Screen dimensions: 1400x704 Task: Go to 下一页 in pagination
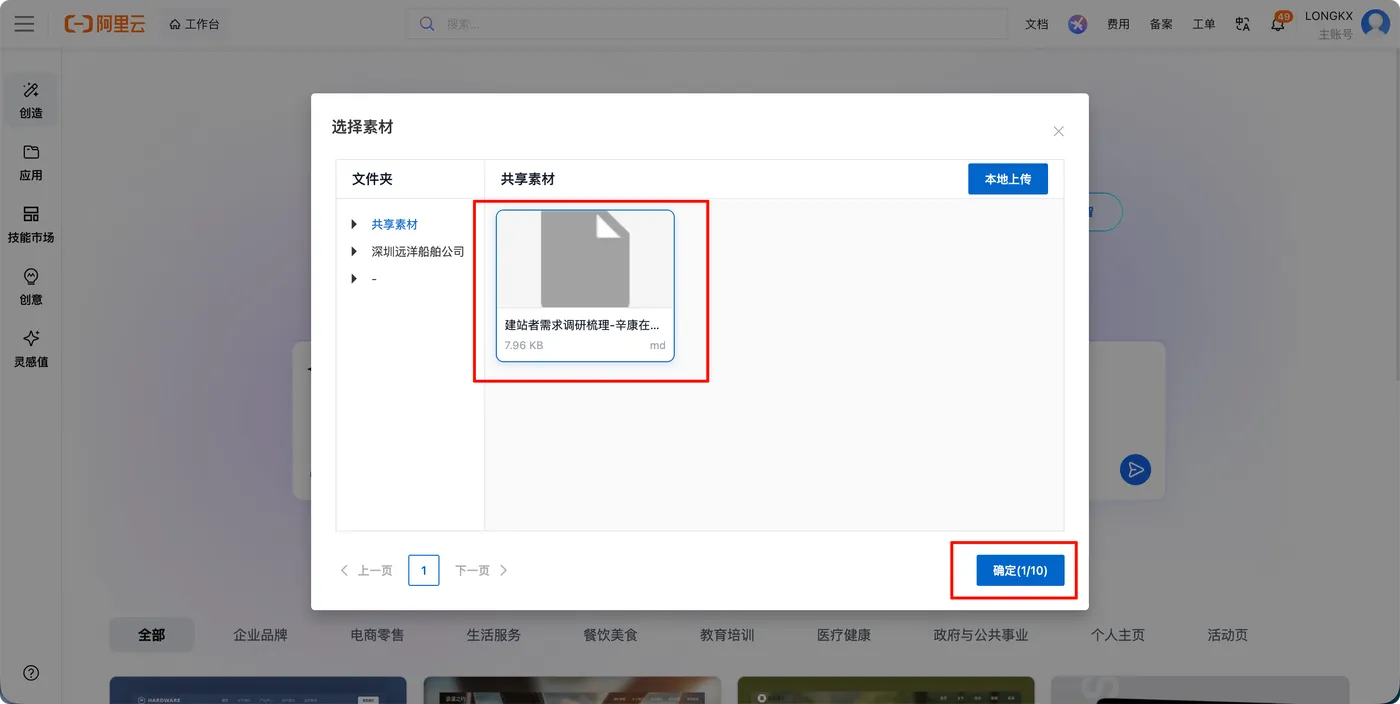481,570
